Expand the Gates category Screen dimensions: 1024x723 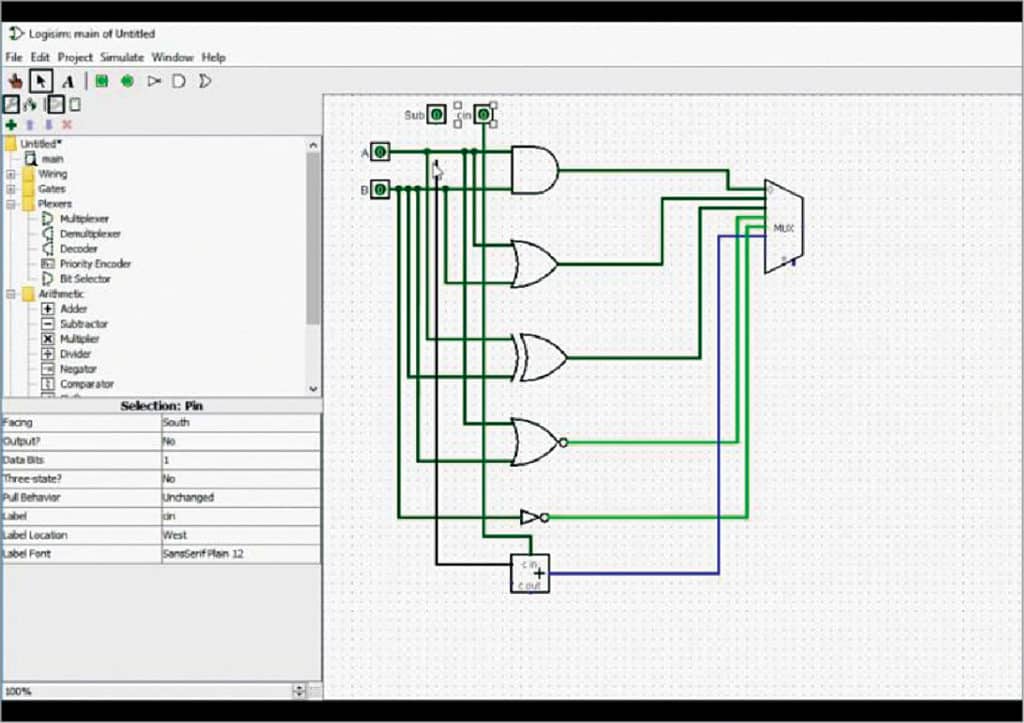click(12, 188)
